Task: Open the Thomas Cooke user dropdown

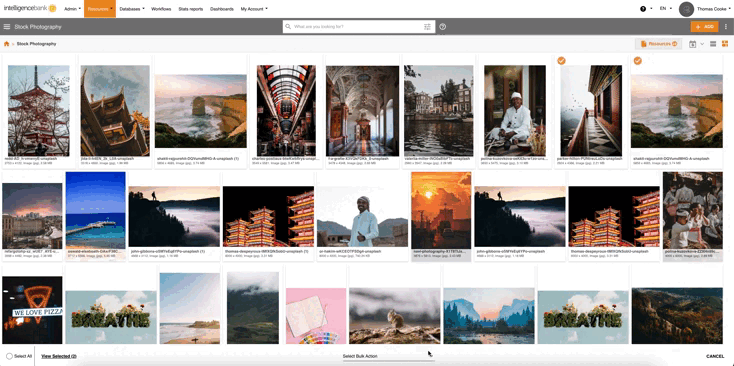Action: 714,8
